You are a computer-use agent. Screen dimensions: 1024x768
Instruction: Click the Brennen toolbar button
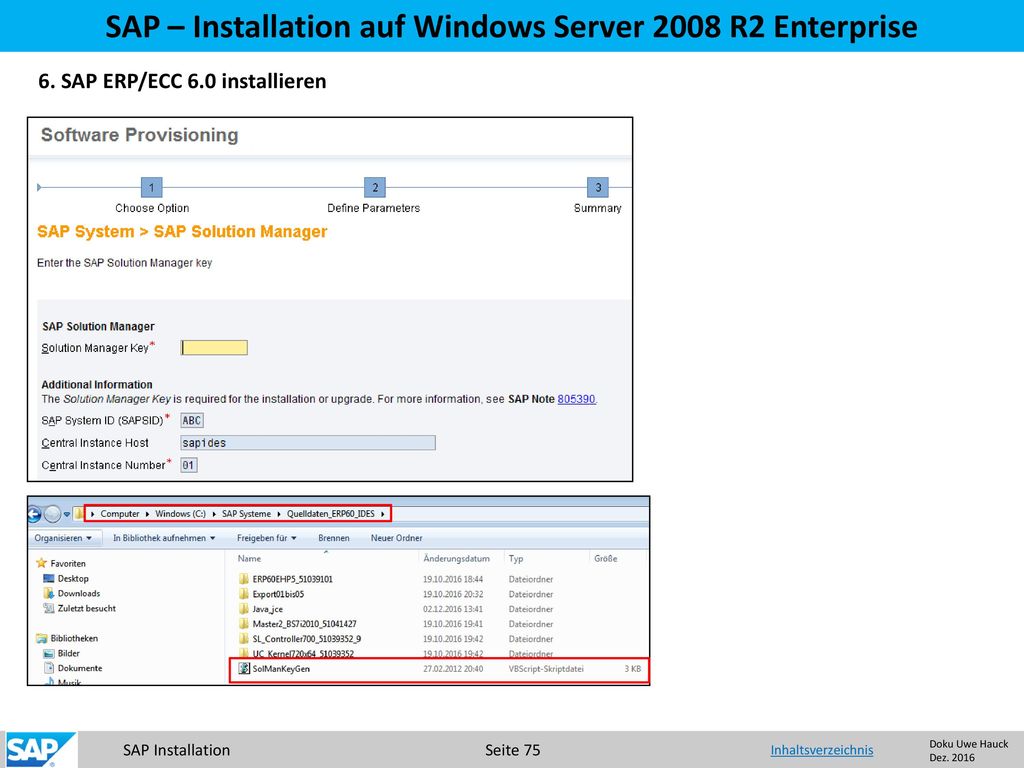pos(334,538)
